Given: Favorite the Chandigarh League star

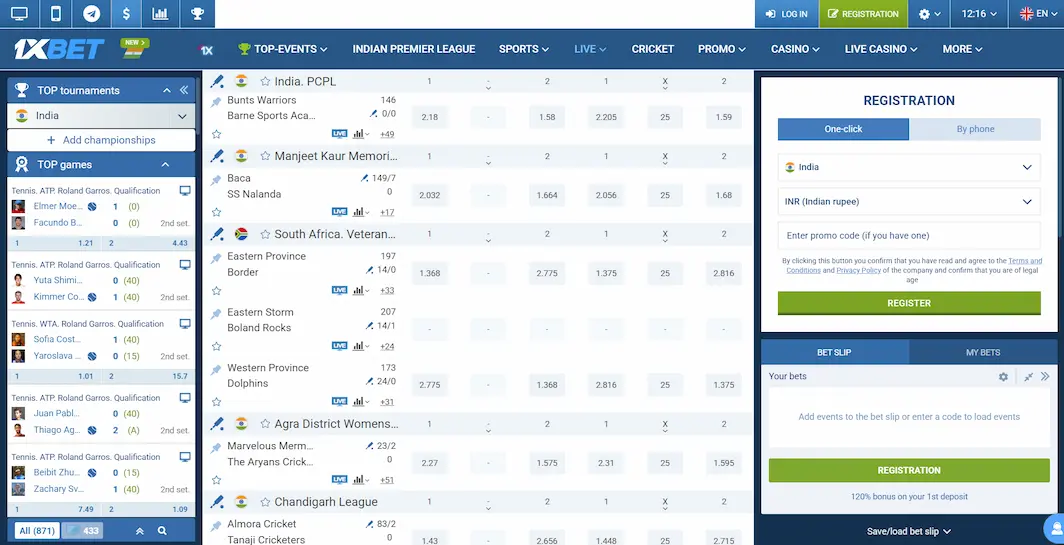Looking at the screenshot, I should 265,502.
